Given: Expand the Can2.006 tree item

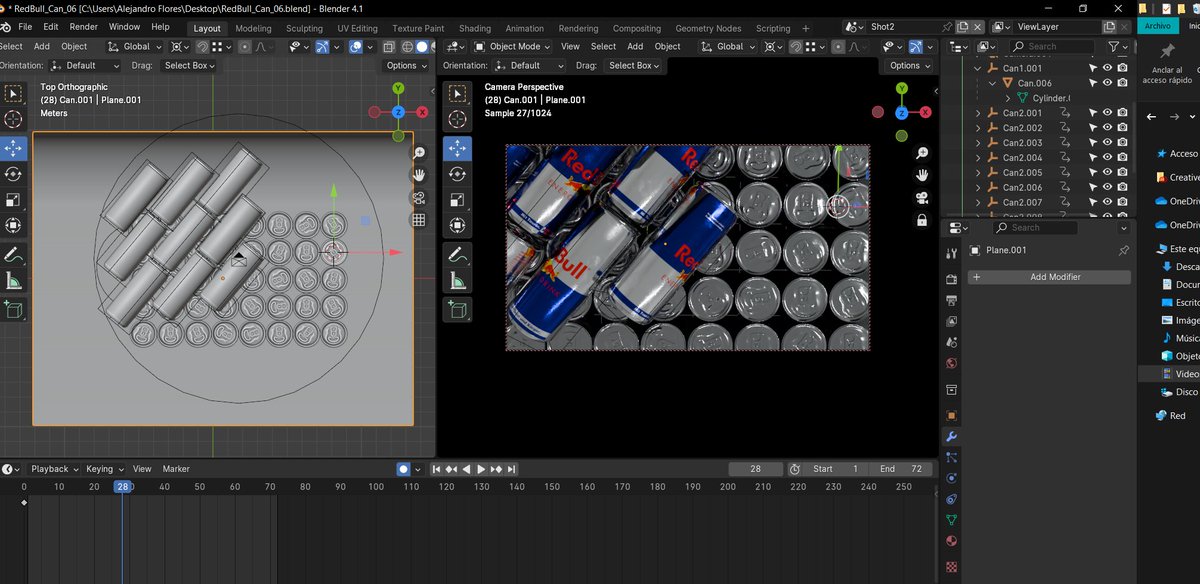Looking at the screenshot, I should pyautogui.click(x=978, y=187).
